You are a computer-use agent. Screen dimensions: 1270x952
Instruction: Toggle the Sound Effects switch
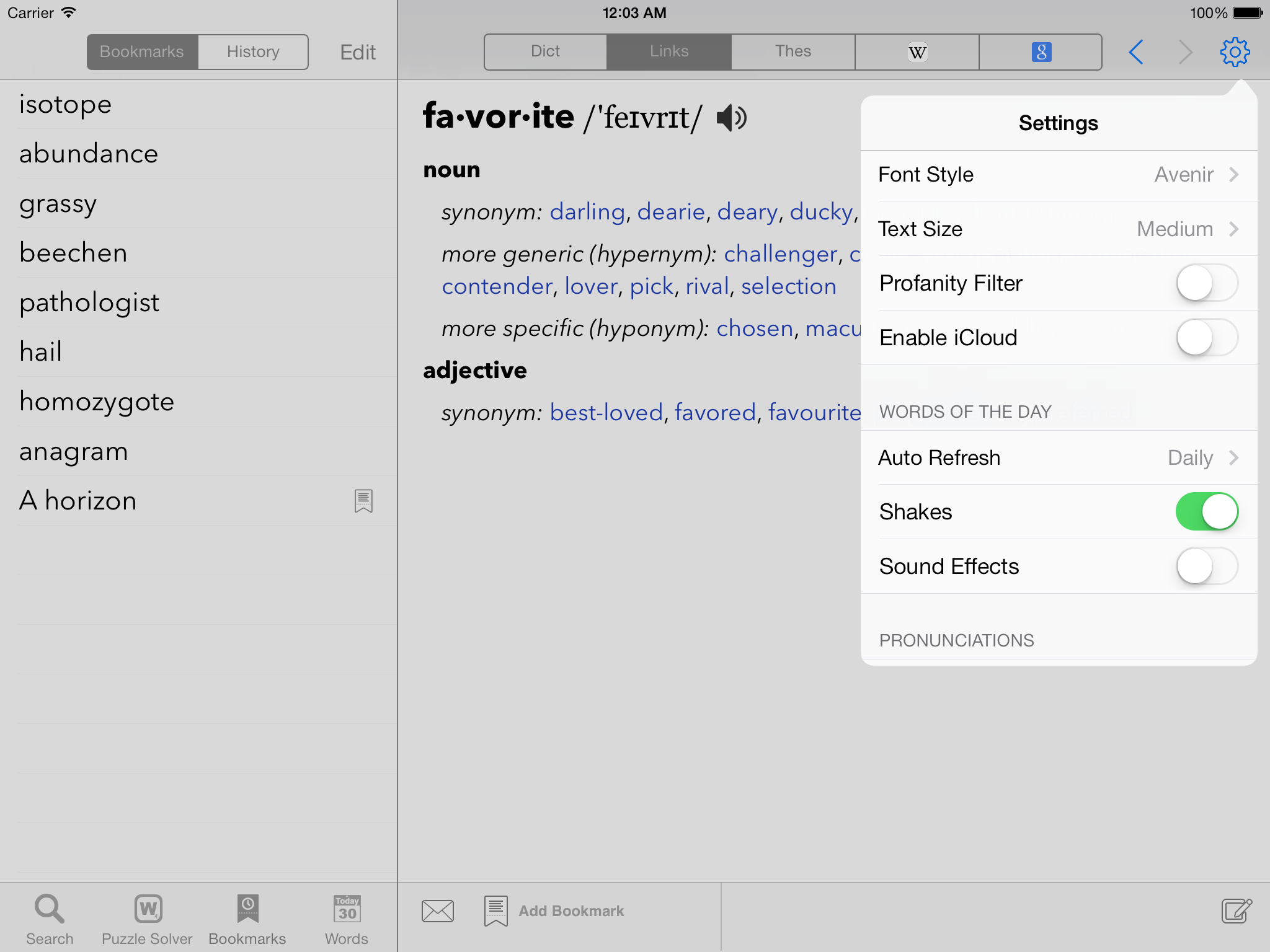coord(1207,566)
